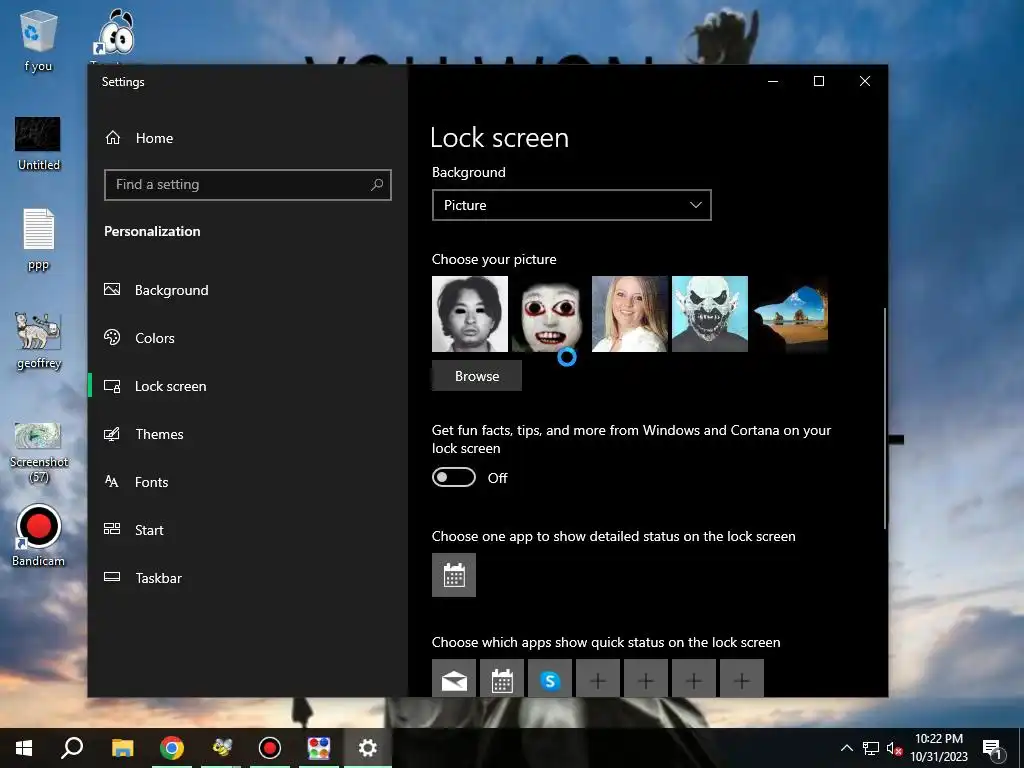
Task: Choose the beach cave picture
Action: [790, 314]
